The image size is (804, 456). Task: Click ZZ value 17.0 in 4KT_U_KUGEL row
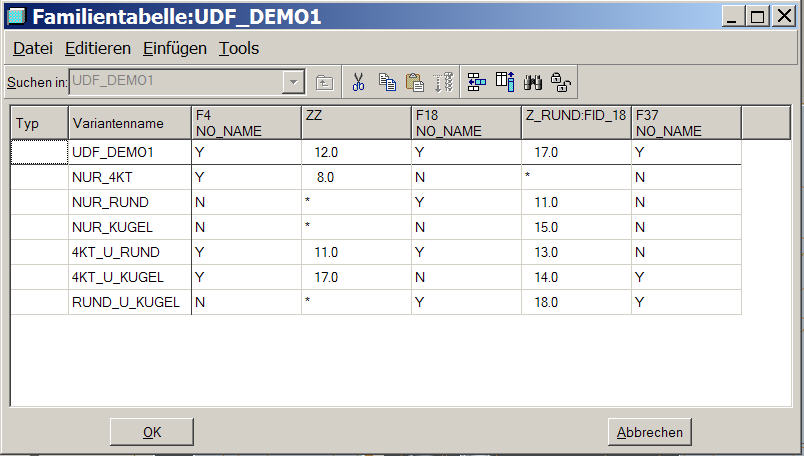point(356,277)
